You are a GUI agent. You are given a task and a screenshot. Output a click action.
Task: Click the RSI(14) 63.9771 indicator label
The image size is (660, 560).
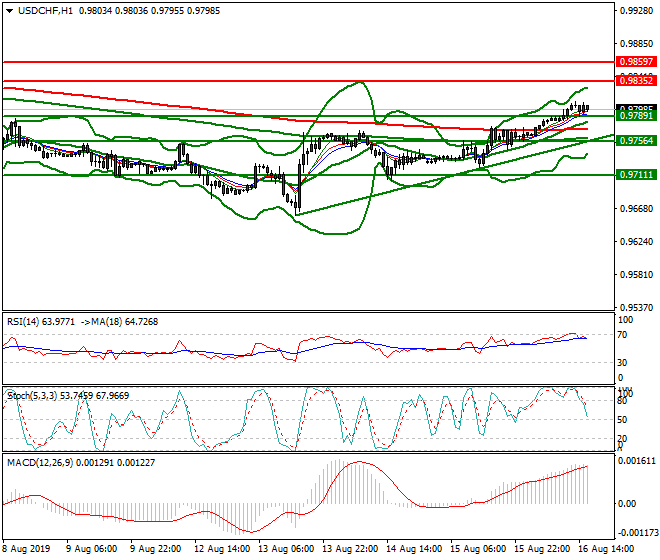[41, 322]
